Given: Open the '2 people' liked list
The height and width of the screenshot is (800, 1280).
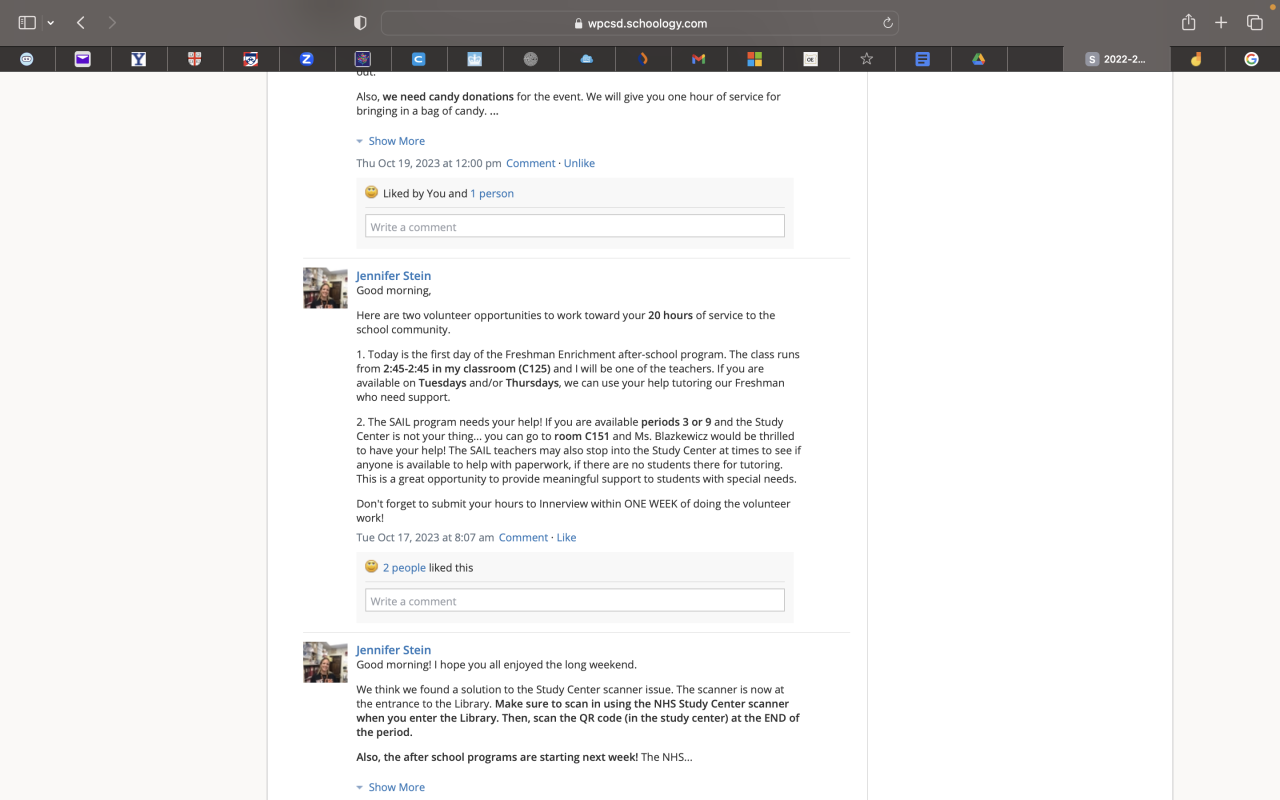Looking at the screenshot, I should 404,567.
